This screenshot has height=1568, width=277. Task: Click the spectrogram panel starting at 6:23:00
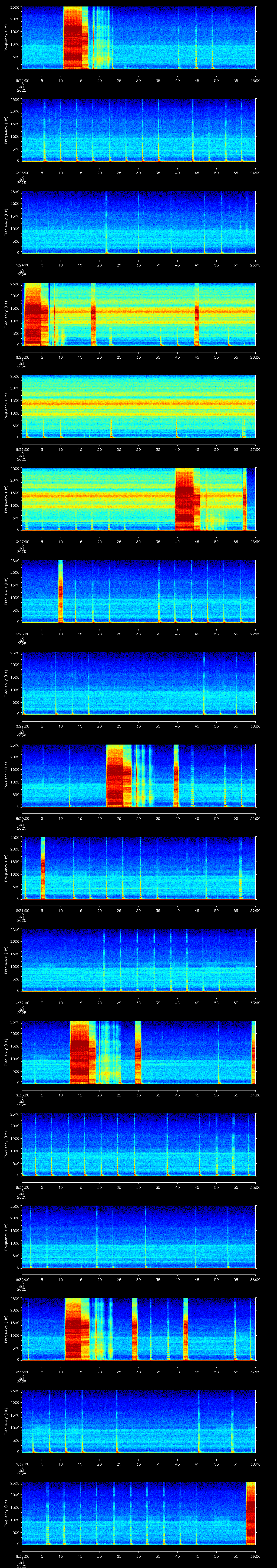pos(138,130)
